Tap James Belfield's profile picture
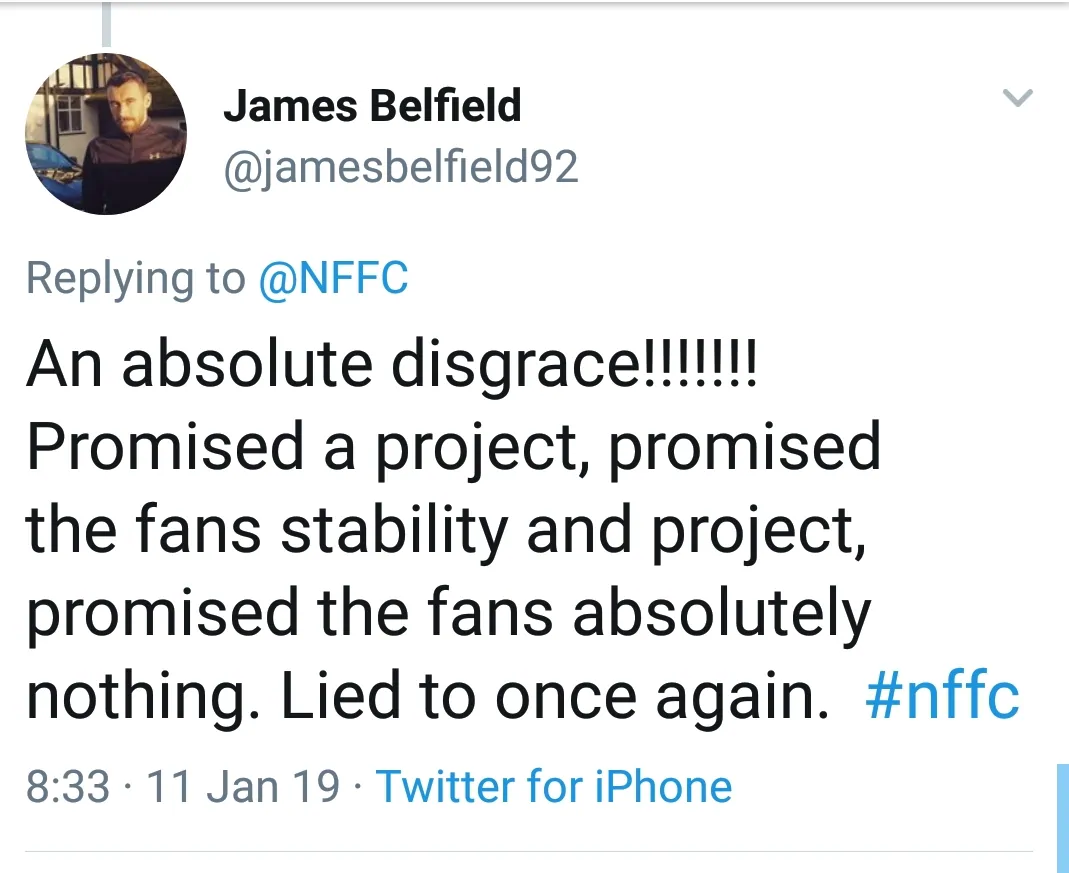Image resolution: width=1069 pixels, height=873 pixels. (105, 133)
